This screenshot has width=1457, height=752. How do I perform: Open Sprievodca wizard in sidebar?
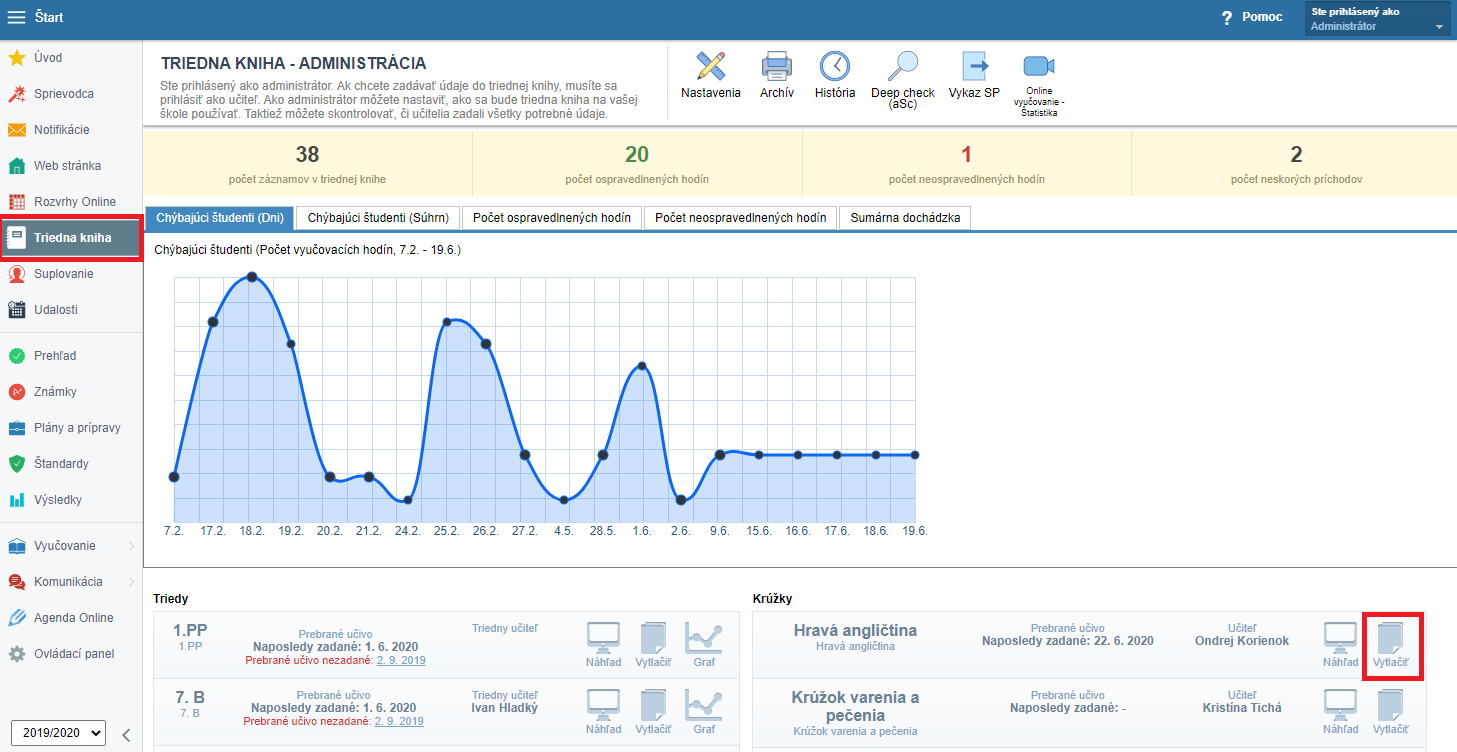71,94
